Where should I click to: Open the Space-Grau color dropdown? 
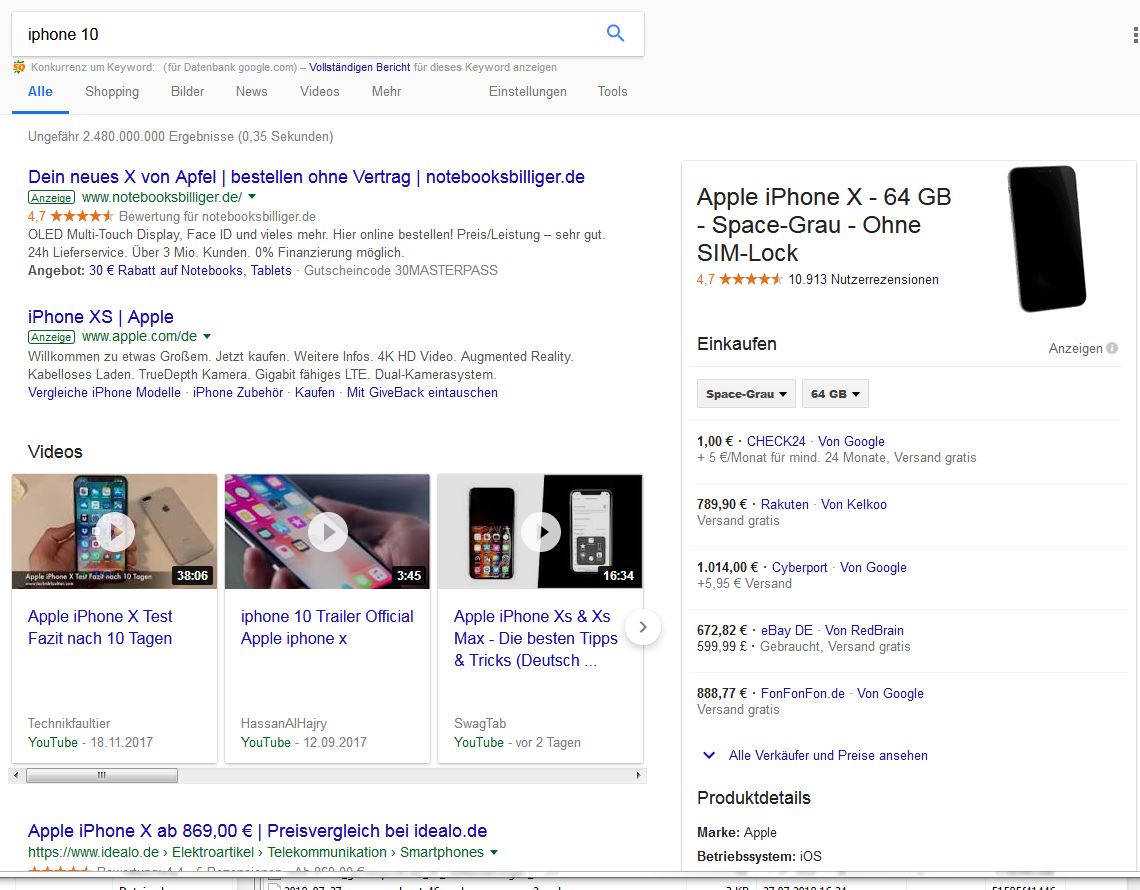[x=746, y=393]
